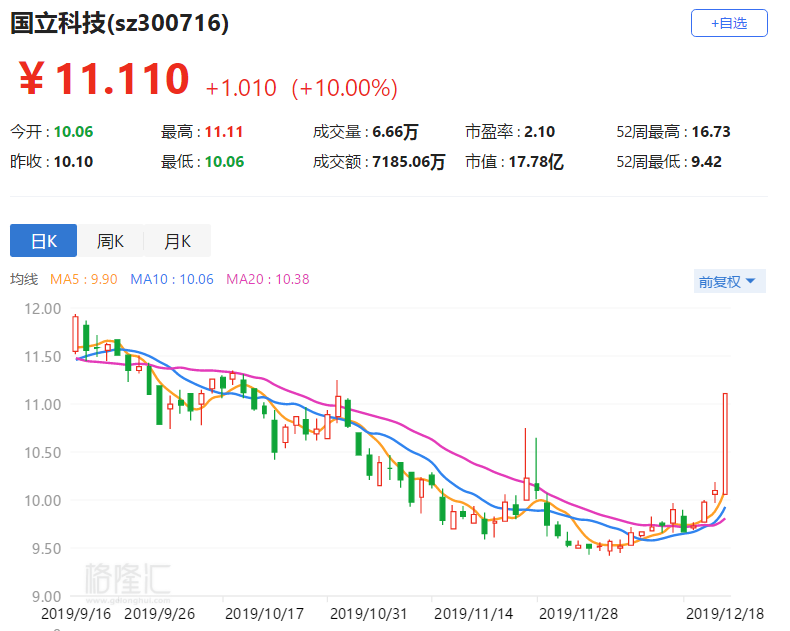Select the tall red limit-up candlestick at 2019/12/18
This screenshot has height=631, width=790.
coord(726,444)
